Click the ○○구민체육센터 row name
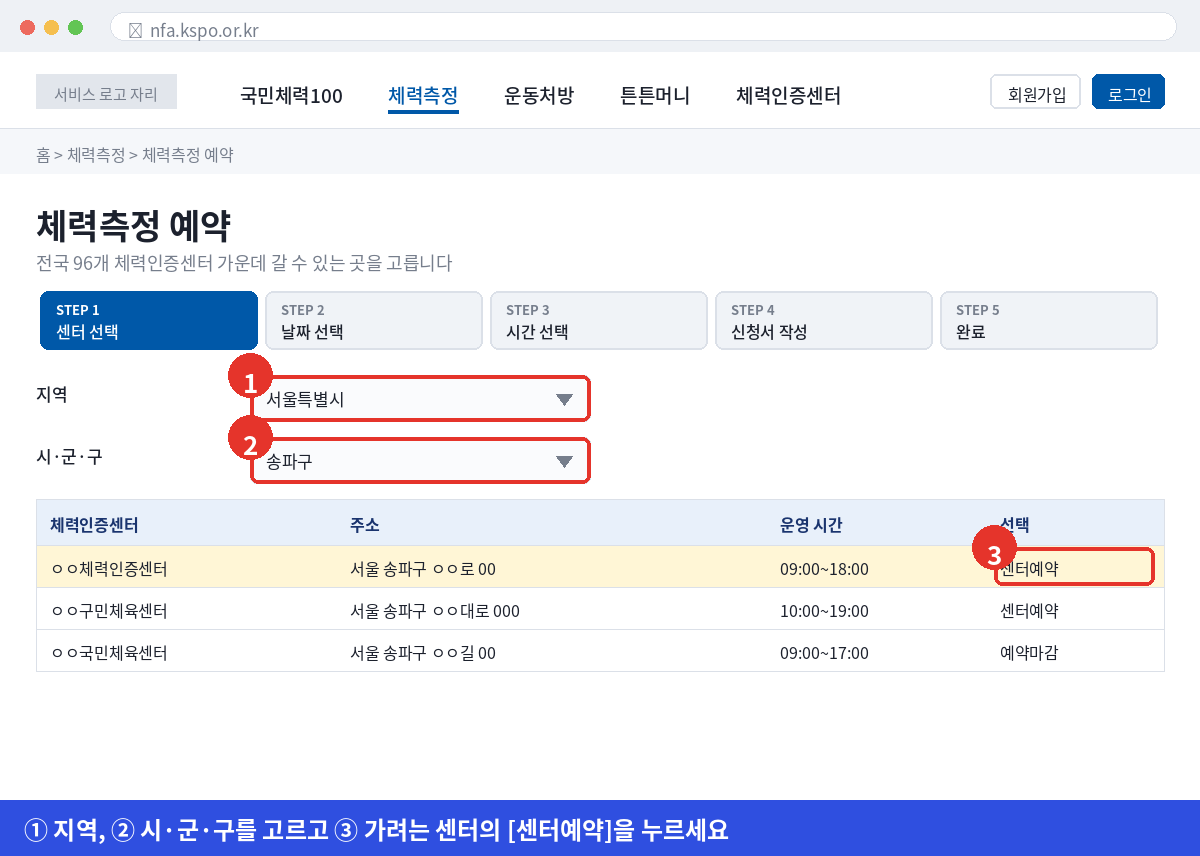The width and height of the screenshot is (1200, 856). coord(109,610)
